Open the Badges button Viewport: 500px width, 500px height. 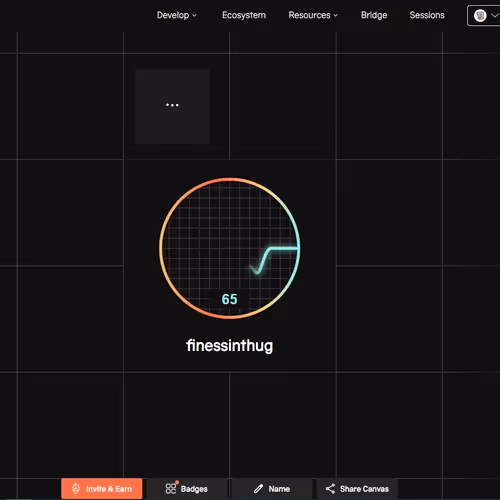(x=187, y=489)
